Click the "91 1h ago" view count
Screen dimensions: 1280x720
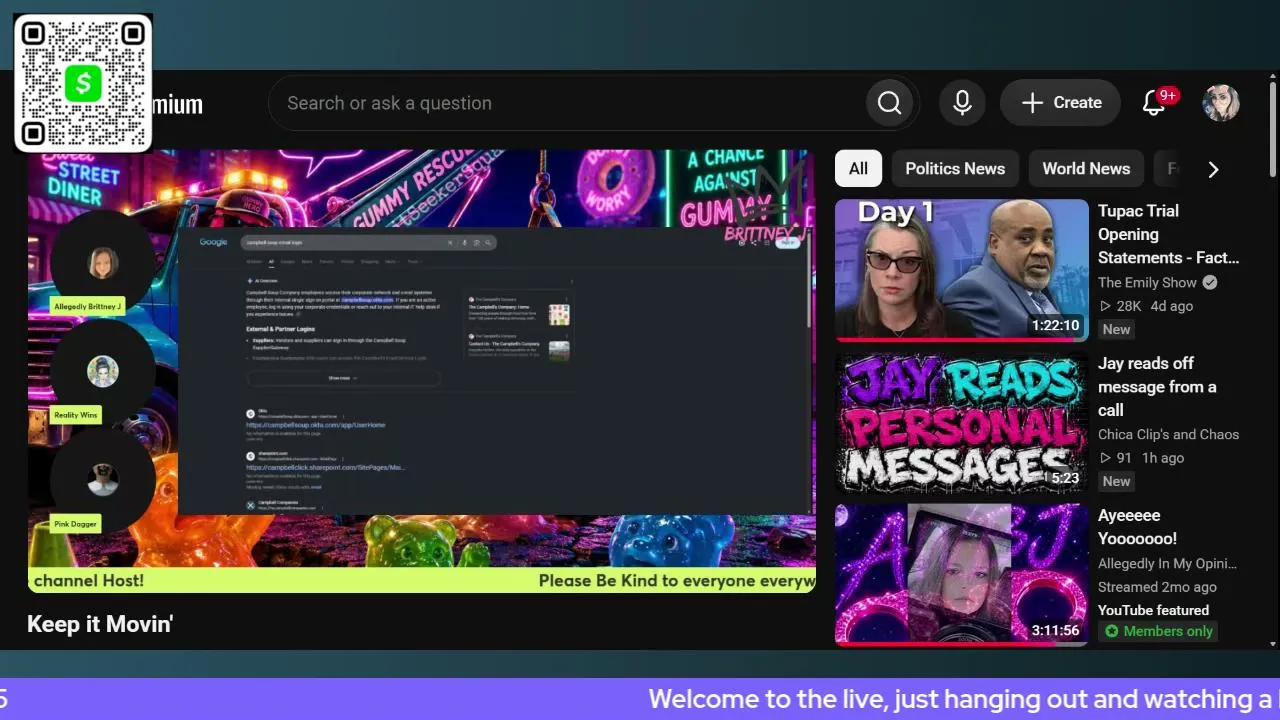[x=1141, y=458]
